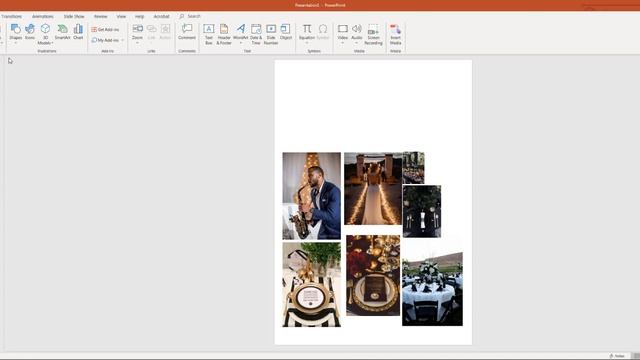This screenshot has width=640, height=360.
Task: Click the Get Add-ins button
Action: 105,29
